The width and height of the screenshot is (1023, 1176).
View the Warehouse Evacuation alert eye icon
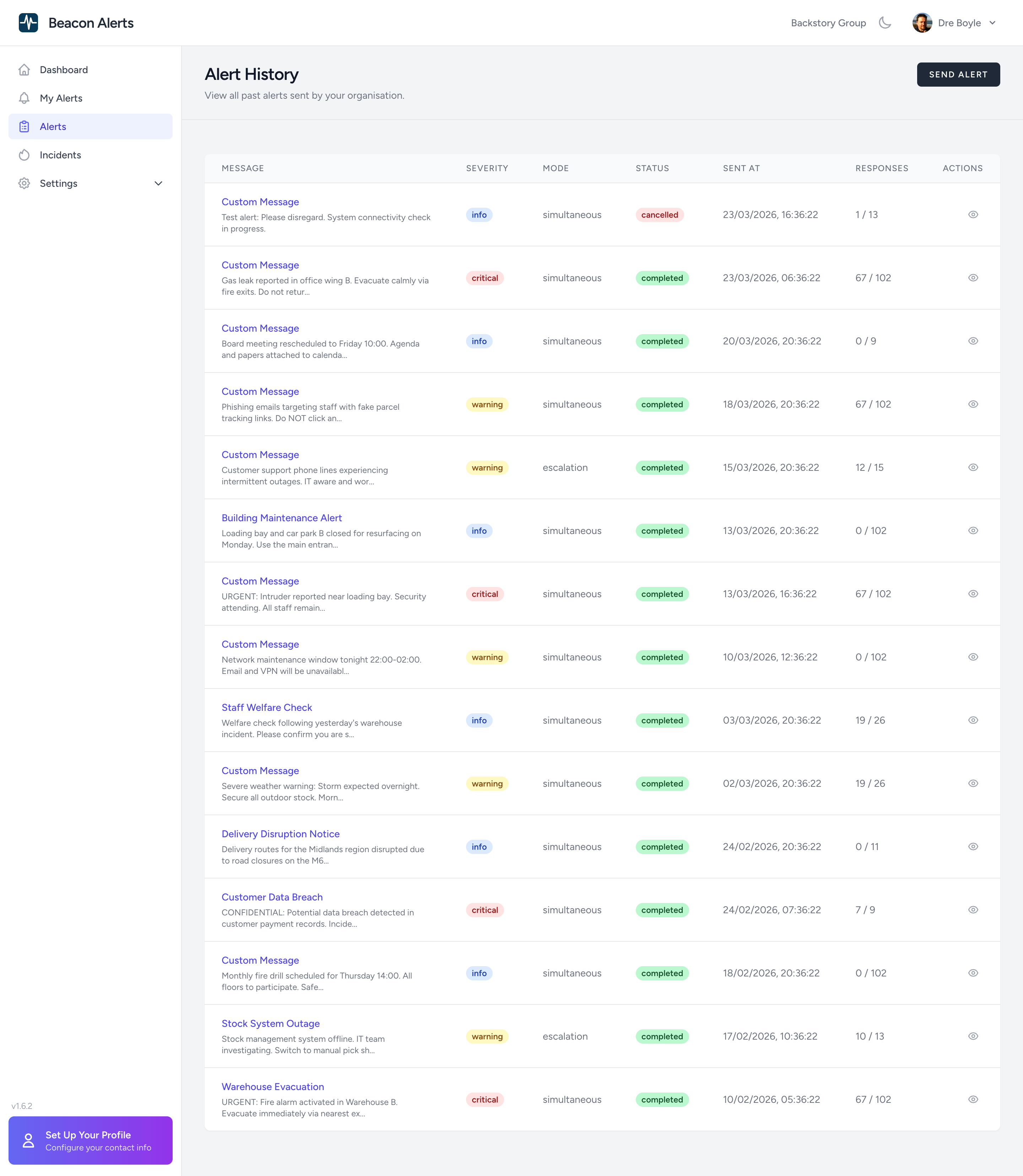[x=973, y=1099]
